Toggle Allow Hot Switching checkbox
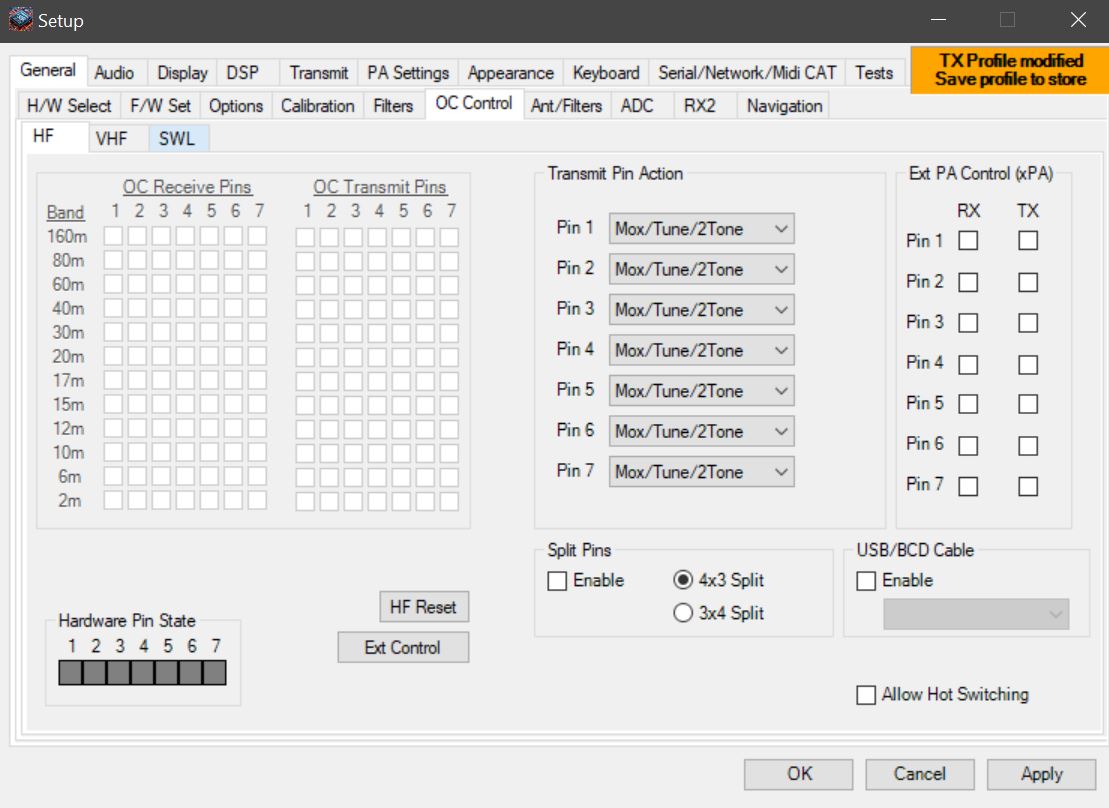Image resolution: width=1109 pixels, height=808 pixels. pyautogui.click(x=867, y=695)
